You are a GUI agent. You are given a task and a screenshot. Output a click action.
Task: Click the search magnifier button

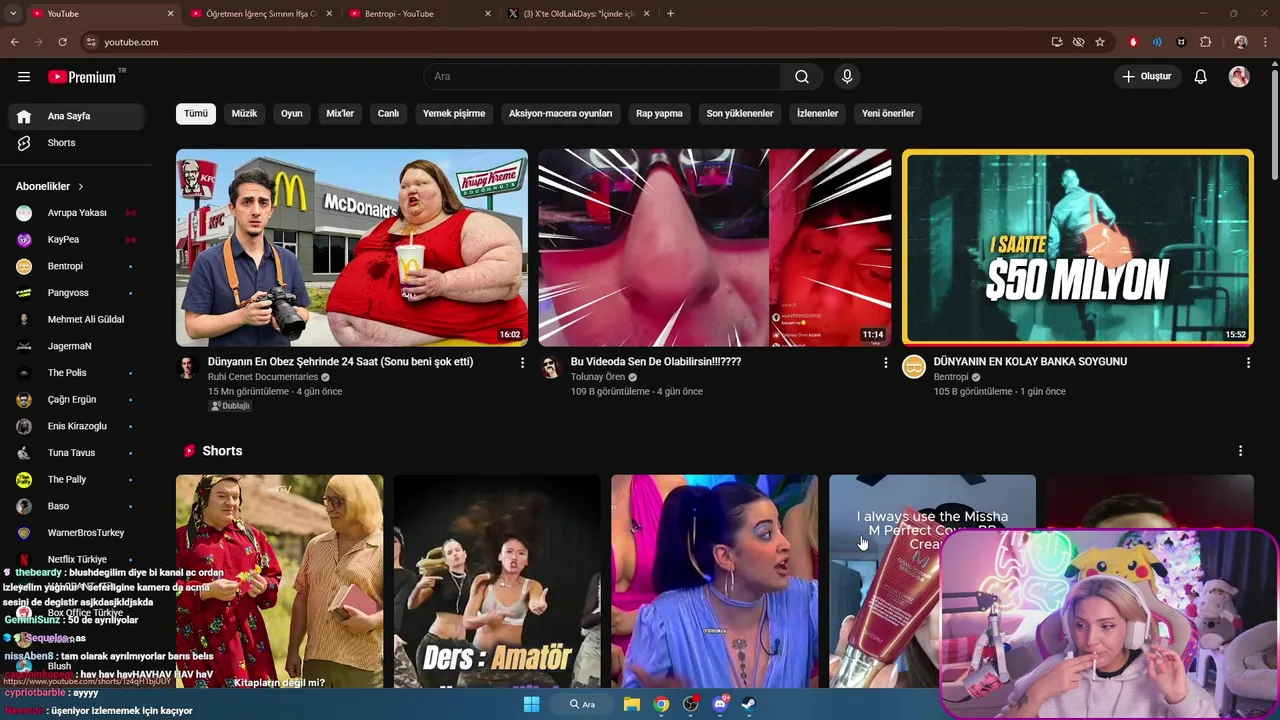click(x=802, y=77)
